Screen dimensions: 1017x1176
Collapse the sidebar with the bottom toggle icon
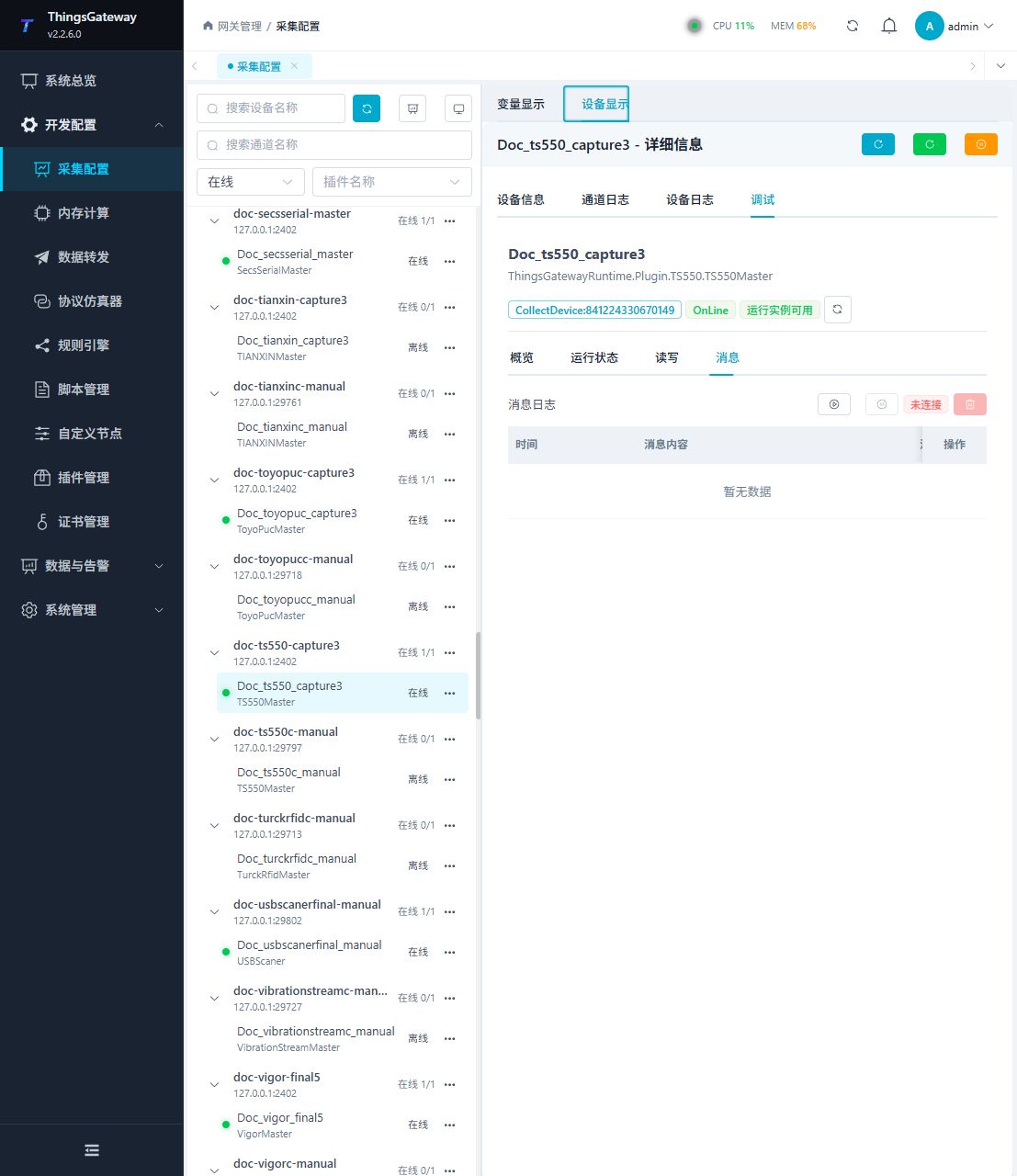point(92,1150)
